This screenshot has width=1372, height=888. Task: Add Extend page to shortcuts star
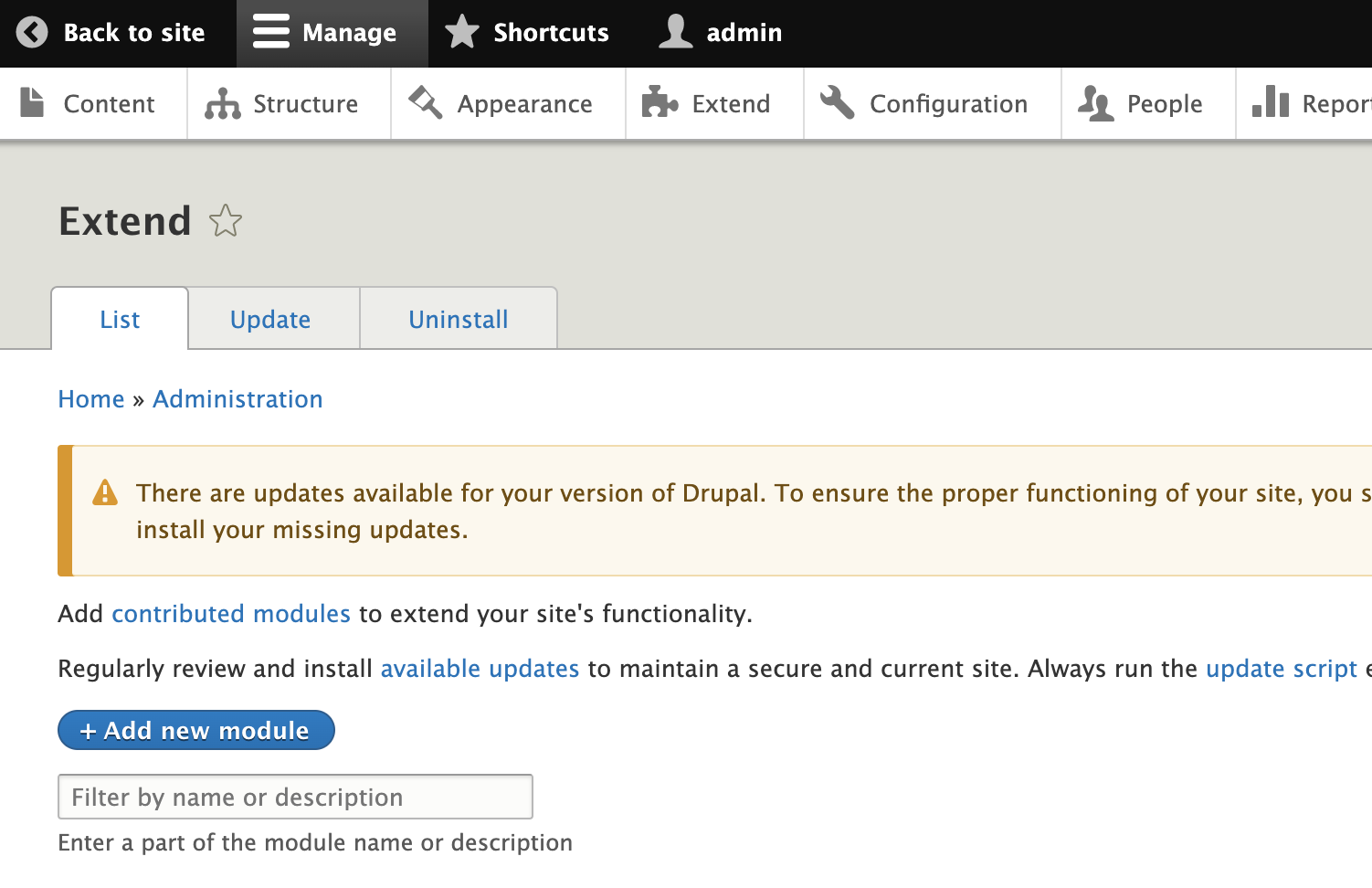226,221
